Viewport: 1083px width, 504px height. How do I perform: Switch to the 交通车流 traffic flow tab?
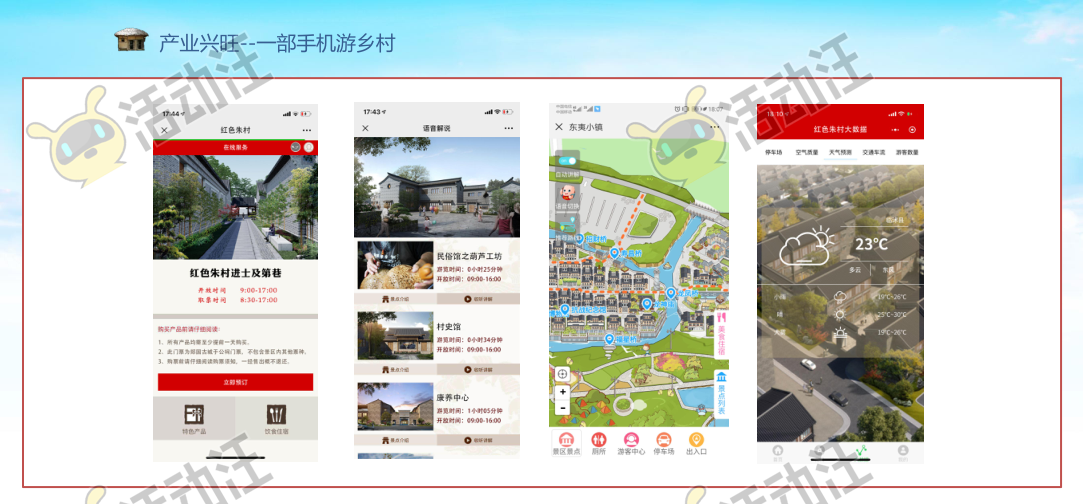873,152
